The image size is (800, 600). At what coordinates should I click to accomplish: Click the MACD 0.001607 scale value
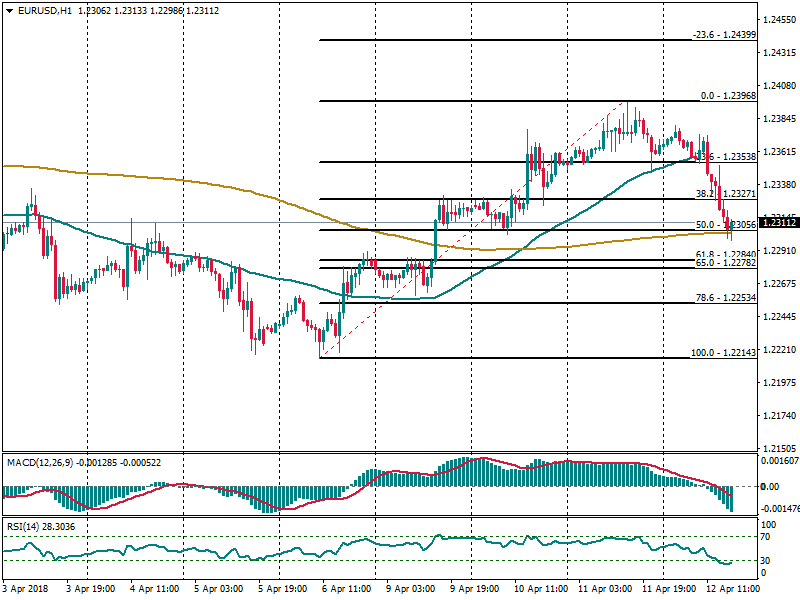[779, 461]
